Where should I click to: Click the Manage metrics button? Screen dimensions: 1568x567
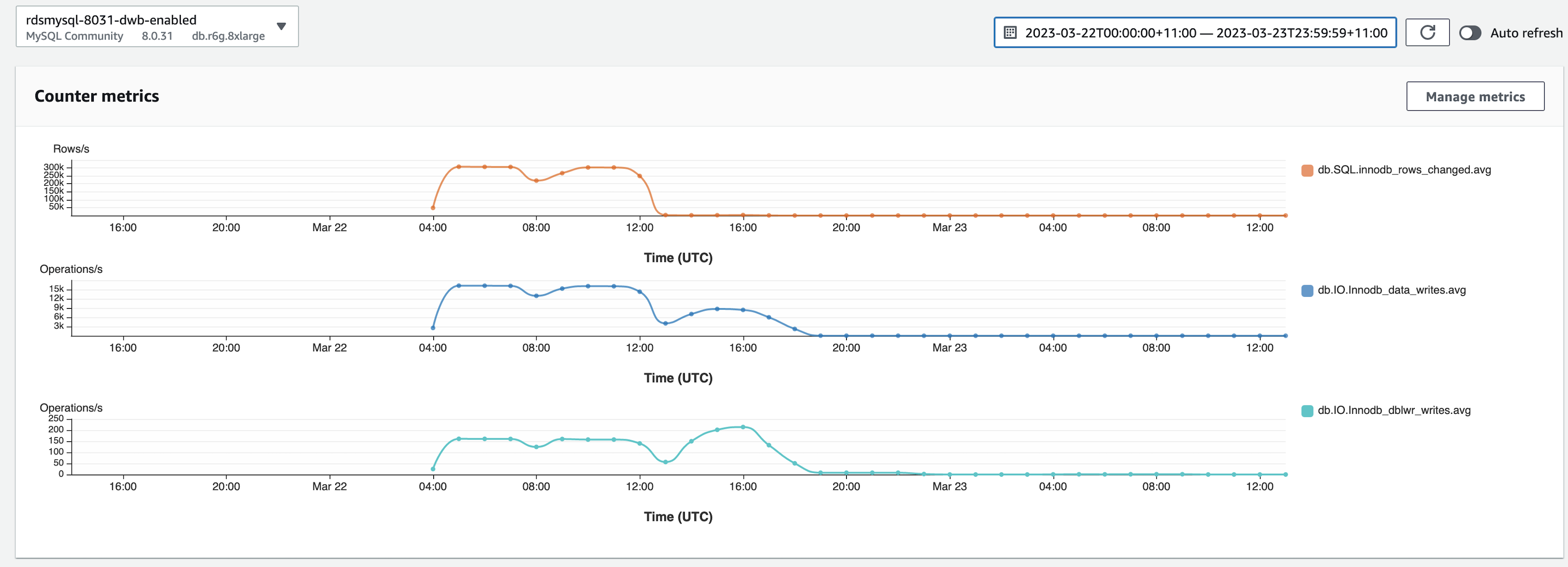pos(1475,97)
